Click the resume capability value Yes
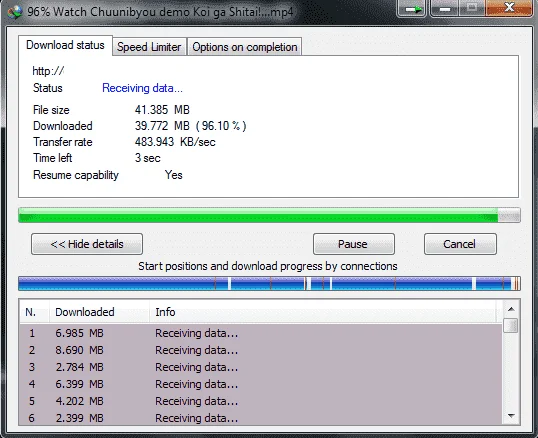 174,175
